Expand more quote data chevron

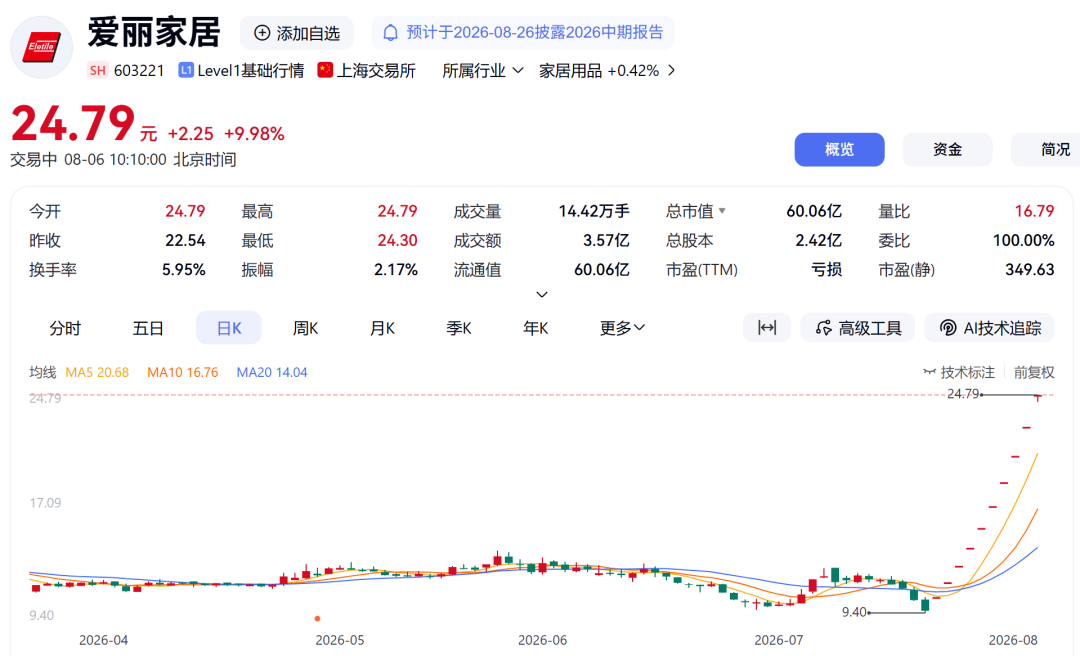point(542,294)
